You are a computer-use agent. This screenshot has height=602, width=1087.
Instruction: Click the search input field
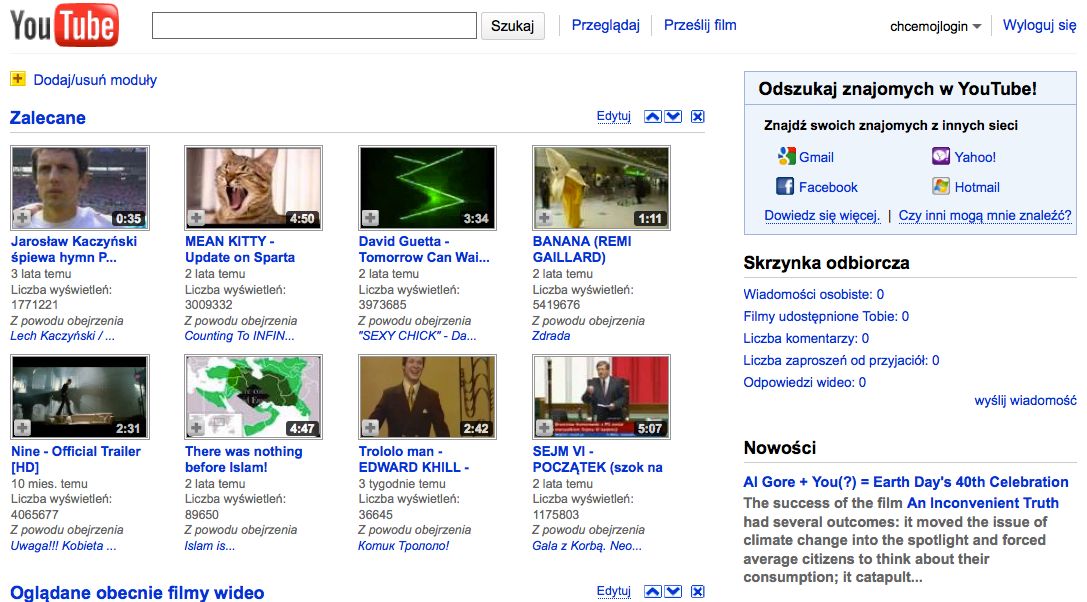pos(314,26)
